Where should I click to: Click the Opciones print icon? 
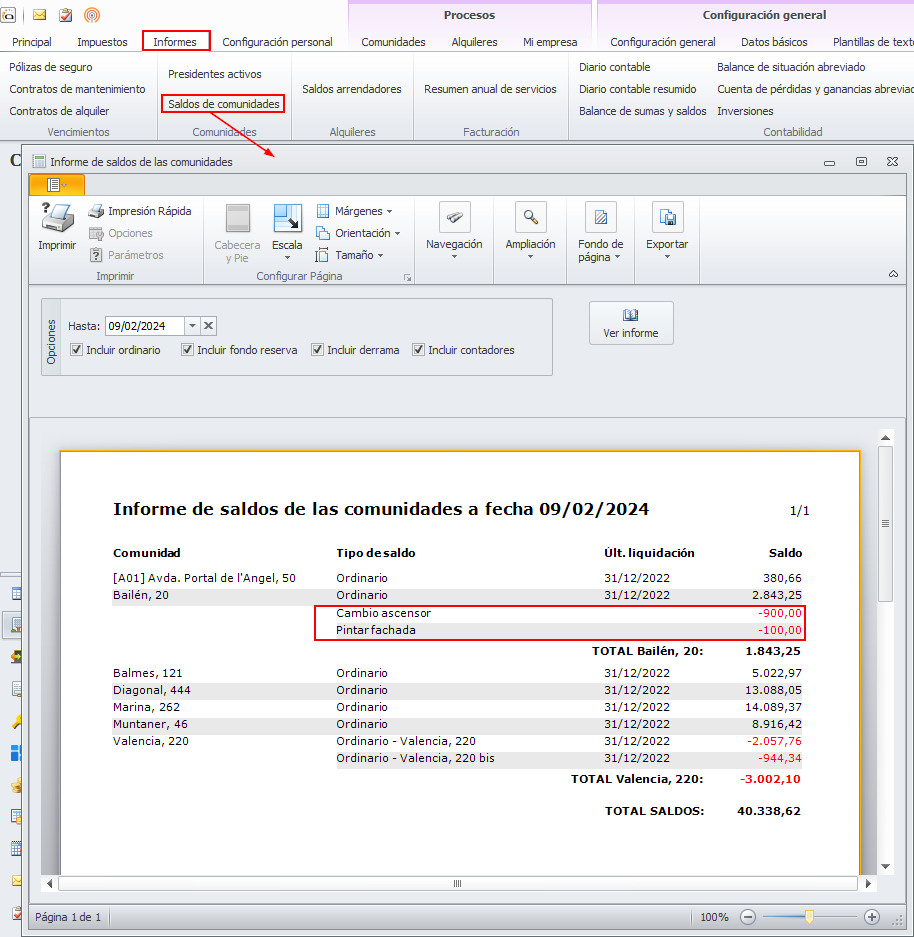tap(96, 233)
